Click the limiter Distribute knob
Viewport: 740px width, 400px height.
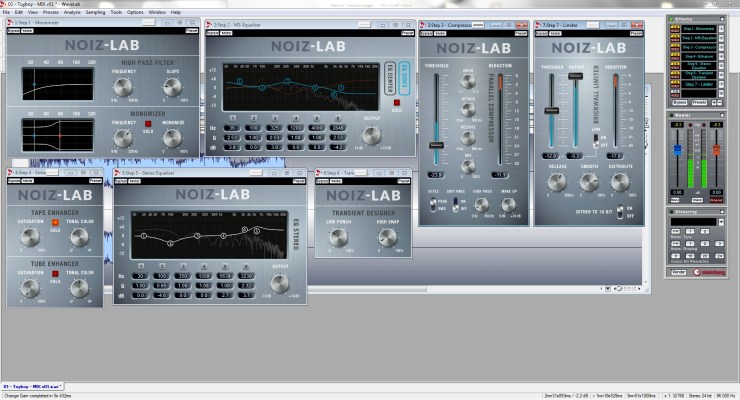point(620,182)
